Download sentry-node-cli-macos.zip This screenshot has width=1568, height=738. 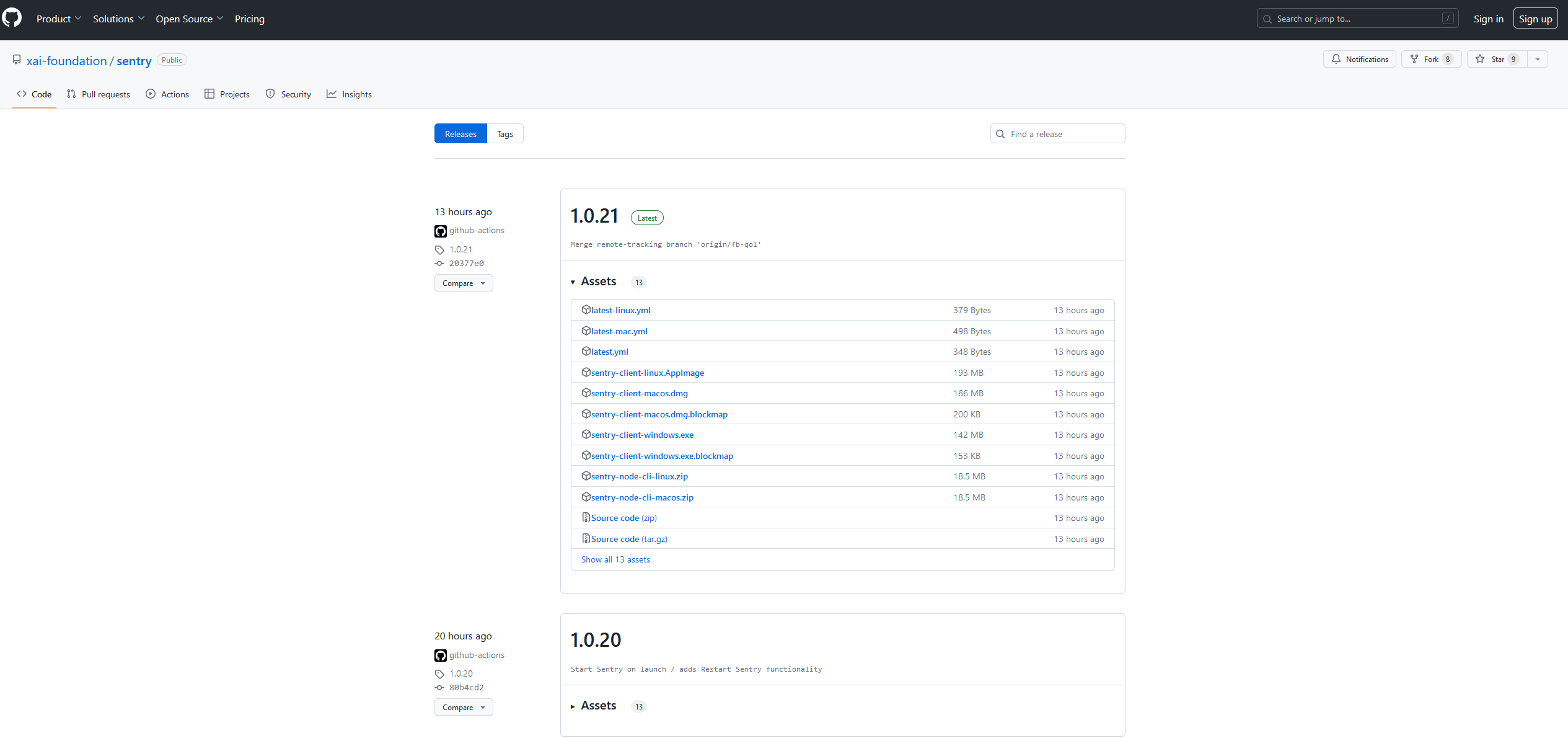[x=643, y=497]
